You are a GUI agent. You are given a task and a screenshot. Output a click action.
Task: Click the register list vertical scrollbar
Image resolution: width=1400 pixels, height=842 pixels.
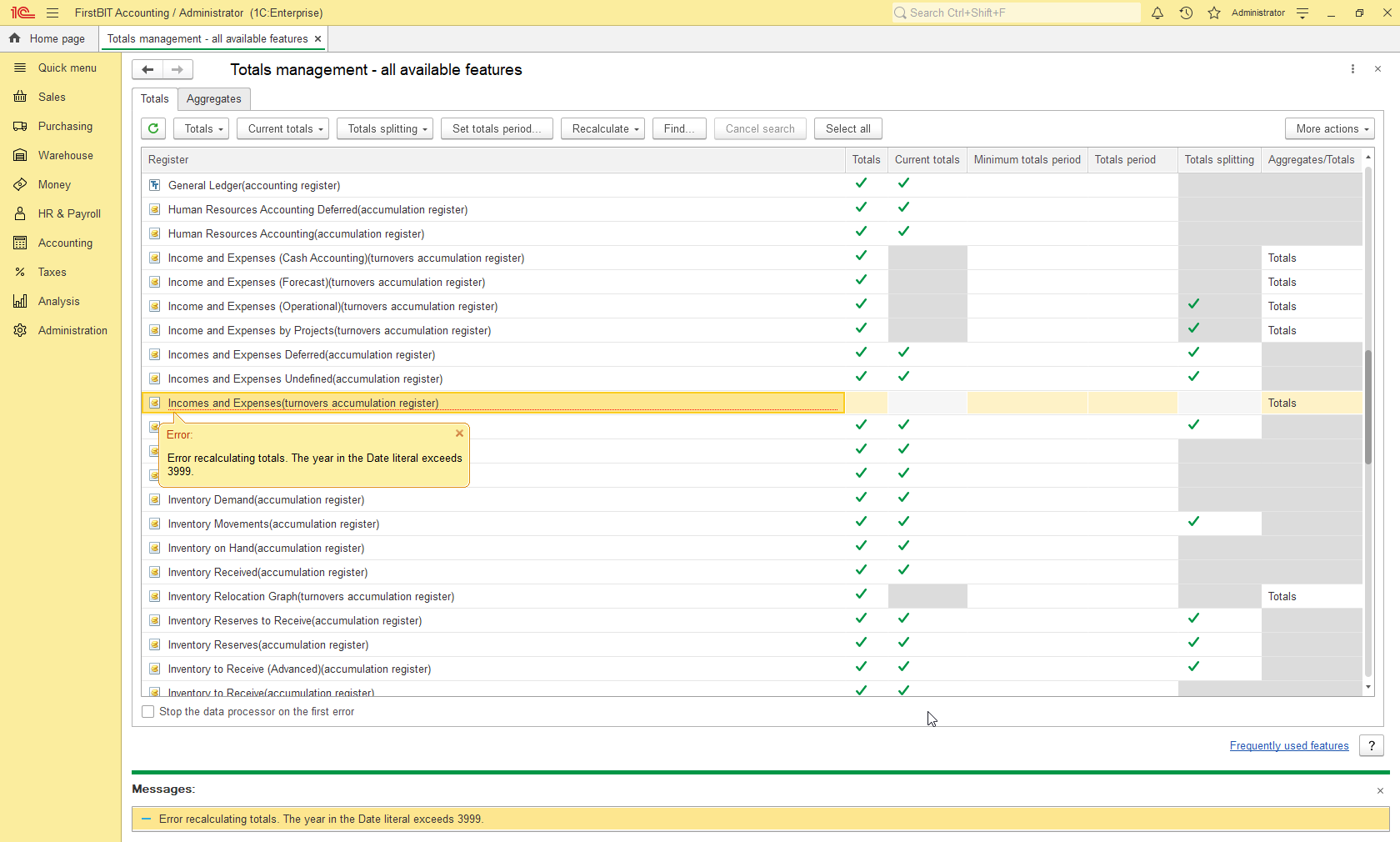[1367, 407]
